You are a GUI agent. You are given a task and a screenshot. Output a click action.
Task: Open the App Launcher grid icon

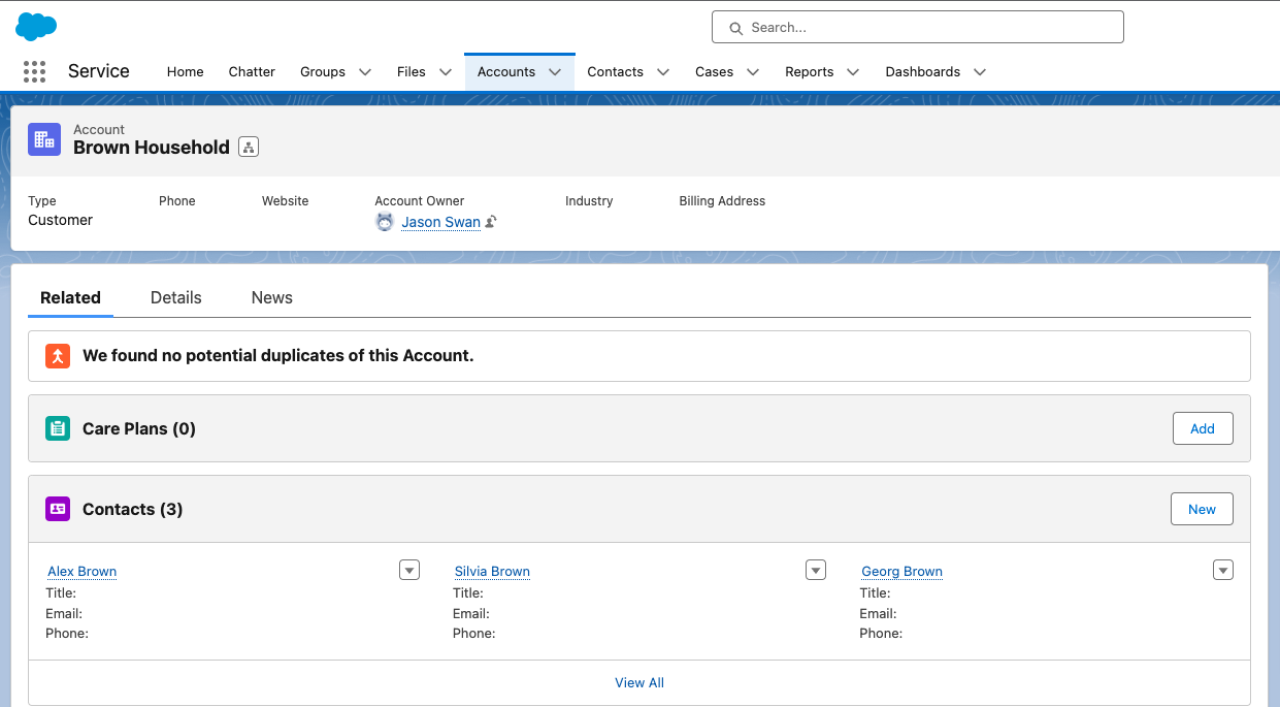[x=34, y=71]
